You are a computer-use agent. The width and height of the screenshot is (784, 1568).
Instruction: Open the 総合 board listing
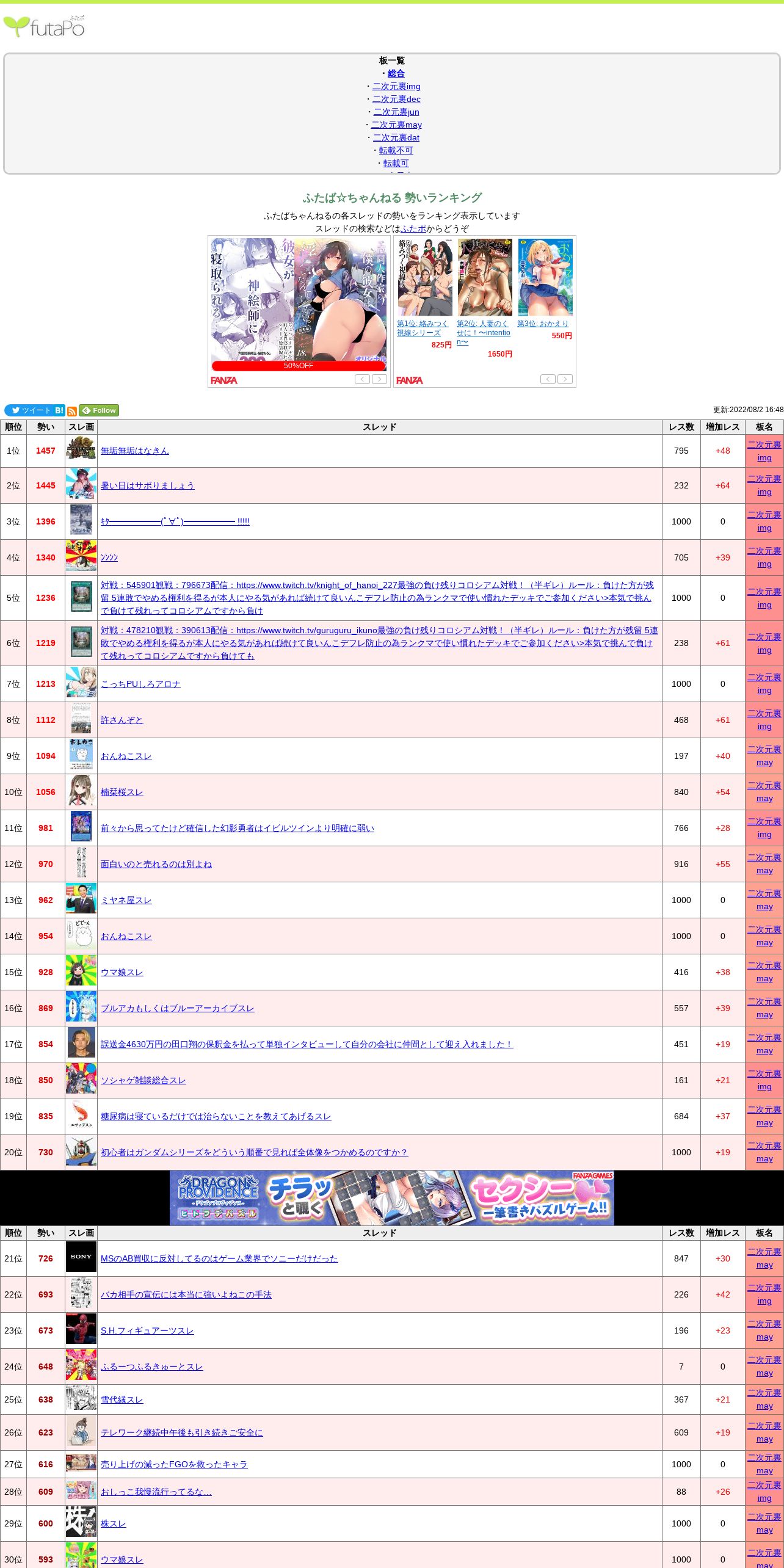coord(396,73)
